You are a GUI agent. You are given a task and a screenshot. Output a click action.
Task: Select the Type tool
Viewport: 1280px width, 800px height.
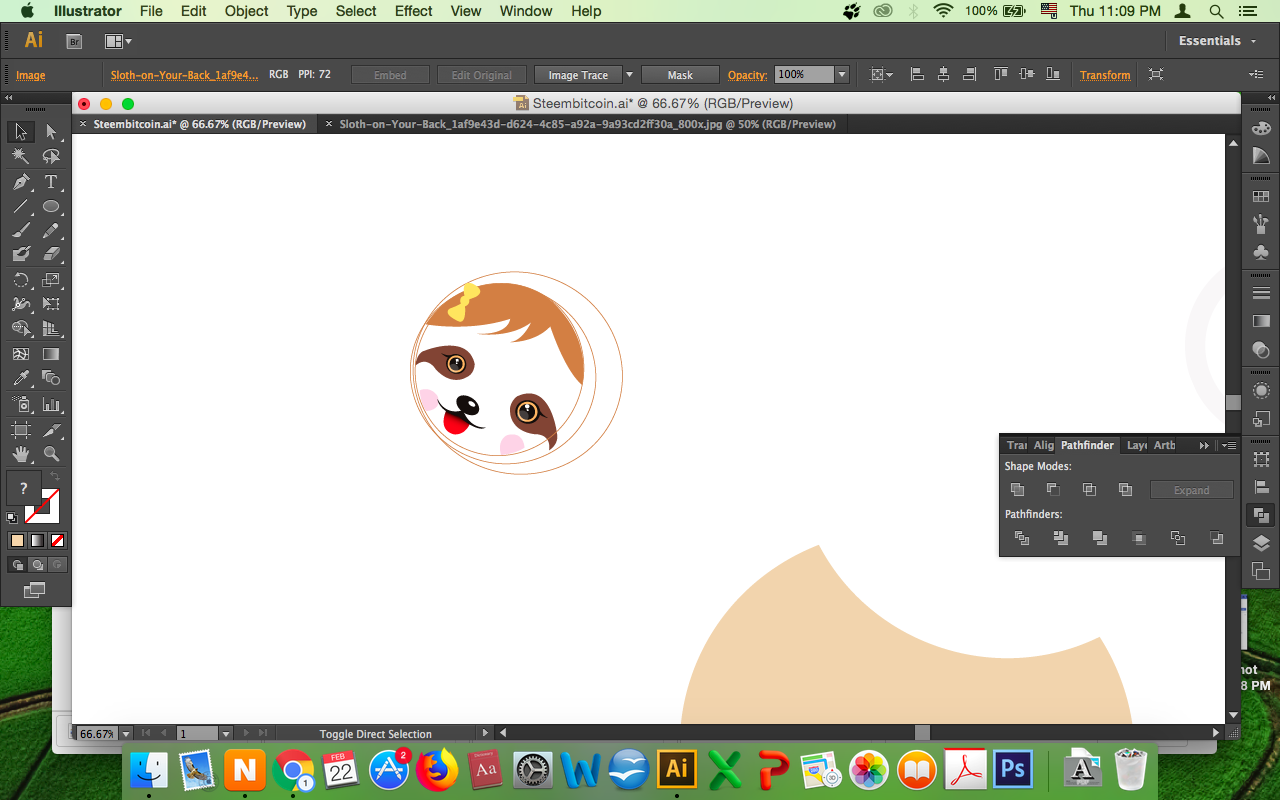click(x=51, y=182)
